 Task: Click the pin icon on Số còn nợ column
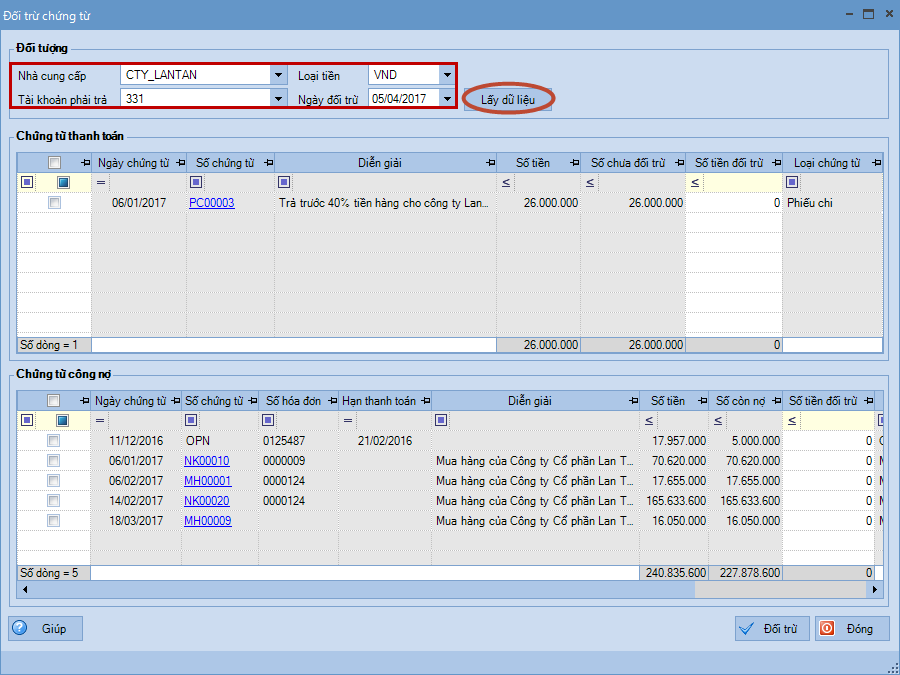[x=774, y=401]
